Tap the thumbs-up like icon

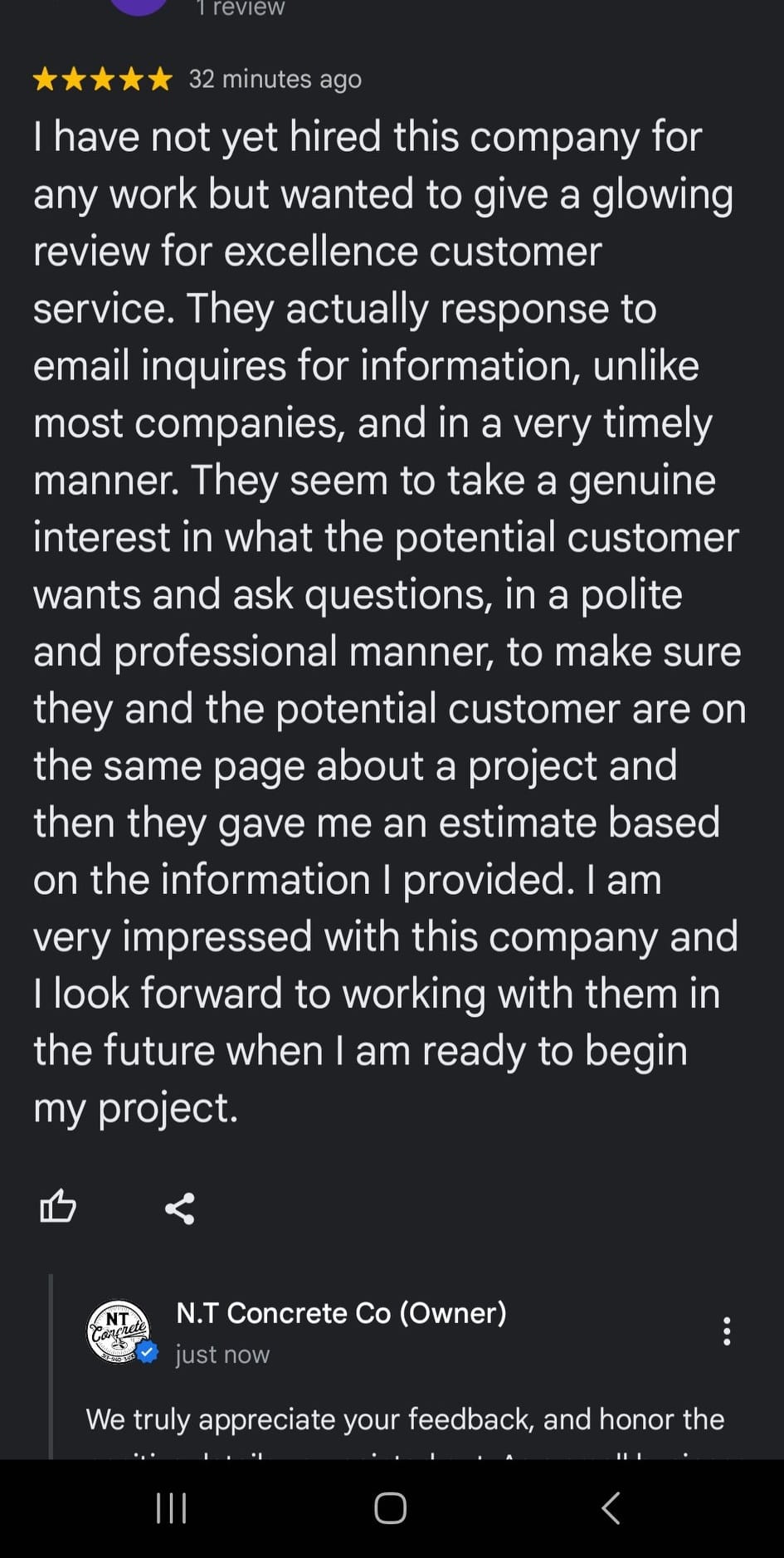[58, 1206]
